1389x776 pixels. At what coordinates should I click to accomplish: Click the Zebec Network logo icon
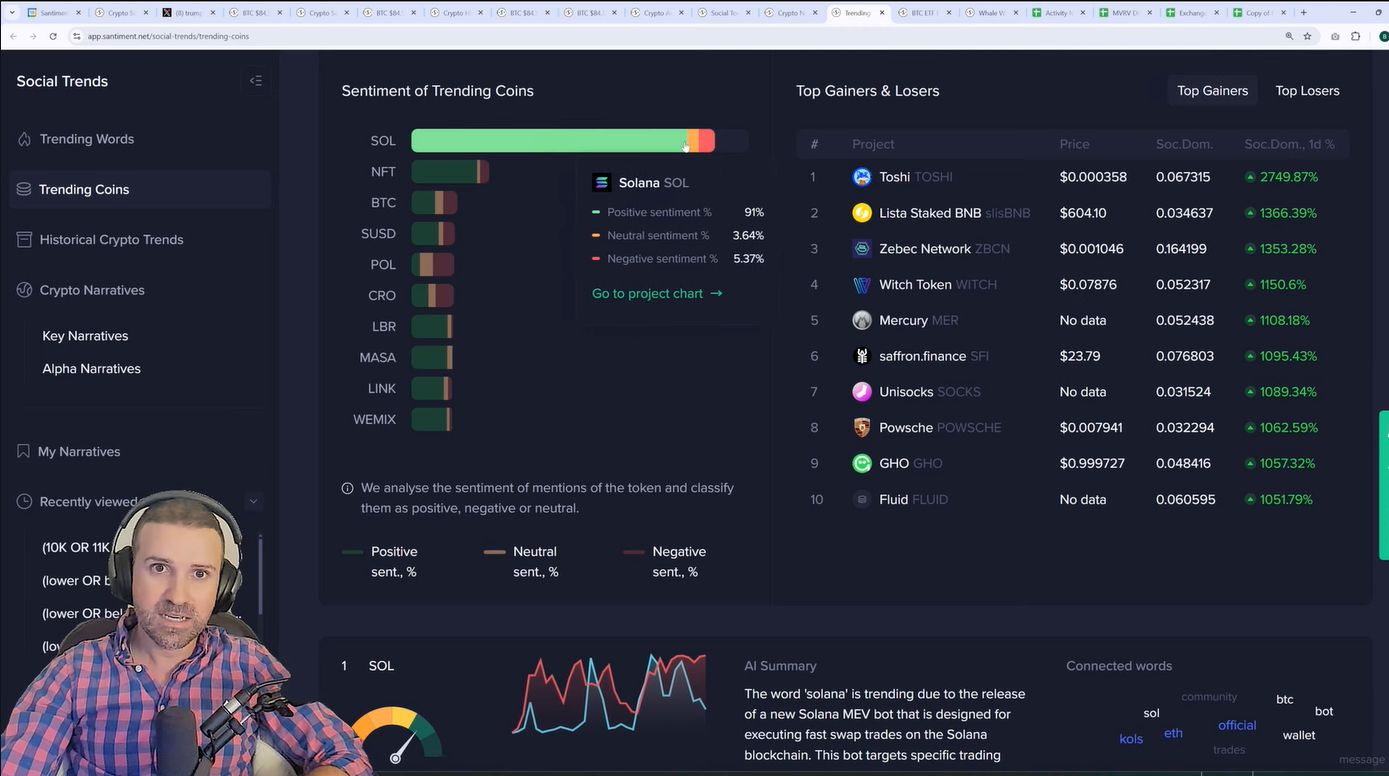861,249
